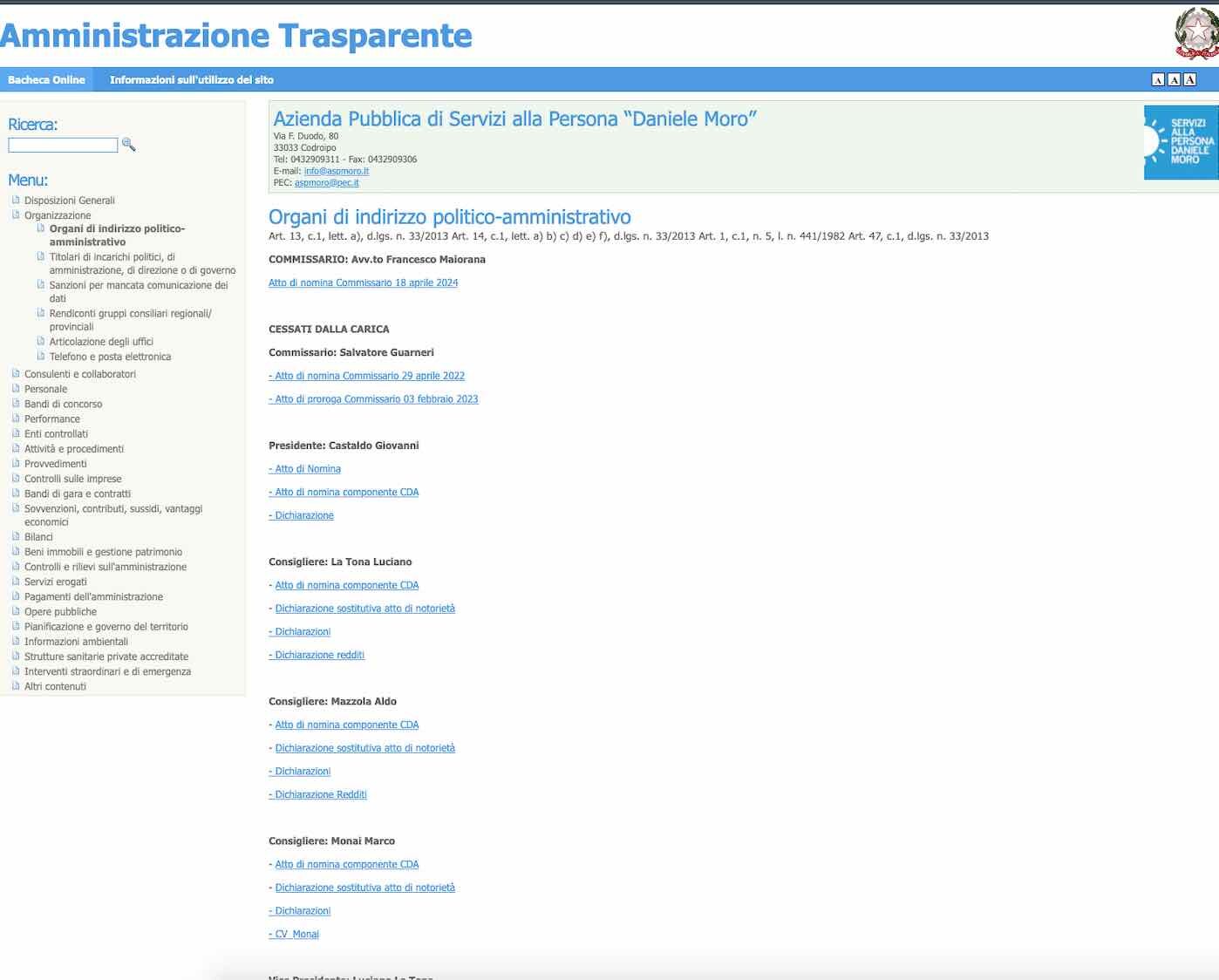1219x980 pixels.
Task: Click the Servizi alla Persona Daniele Moro logo
Action: click(1181, 142)
